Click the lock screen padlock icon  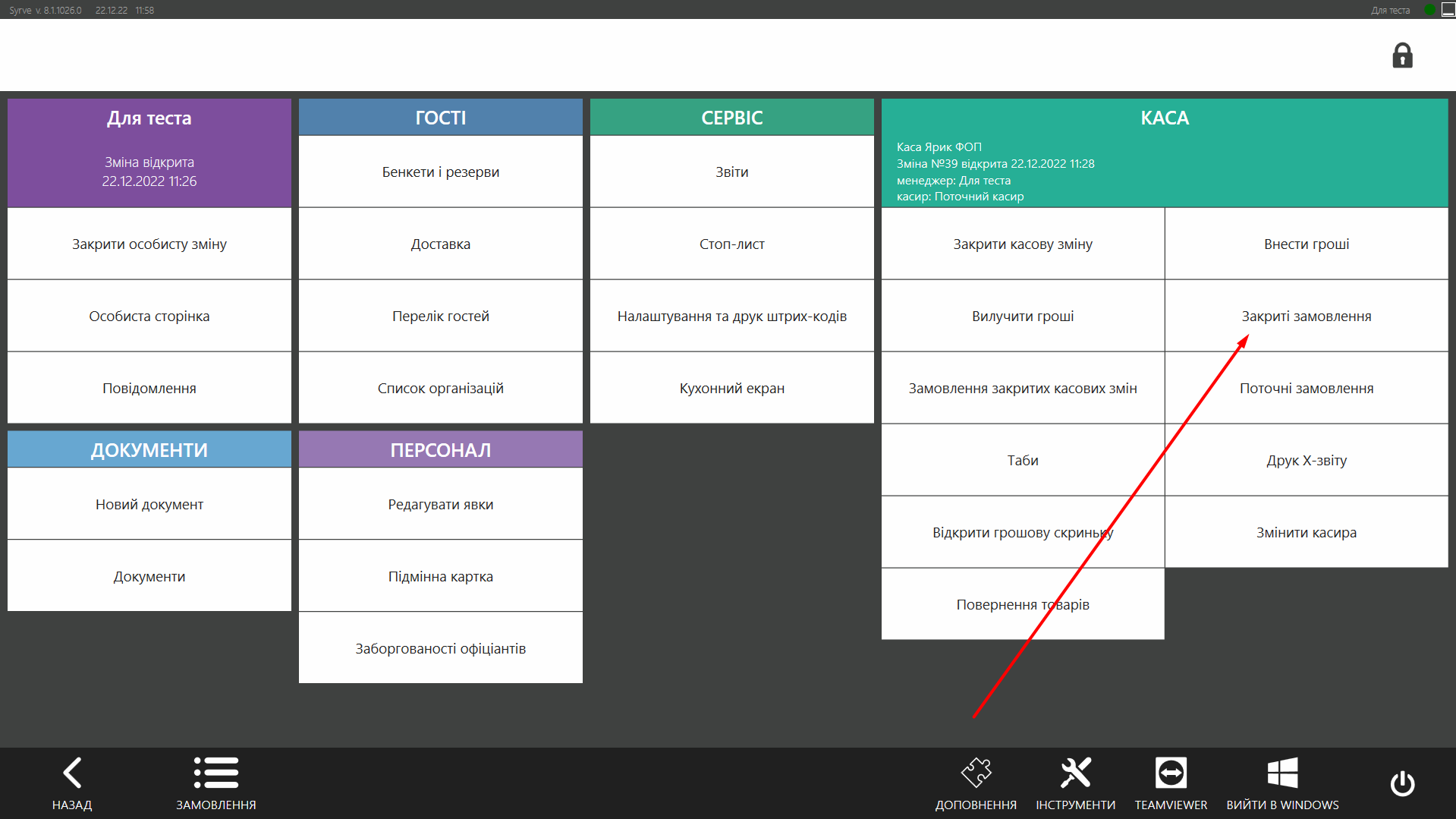coord(1402,56)
